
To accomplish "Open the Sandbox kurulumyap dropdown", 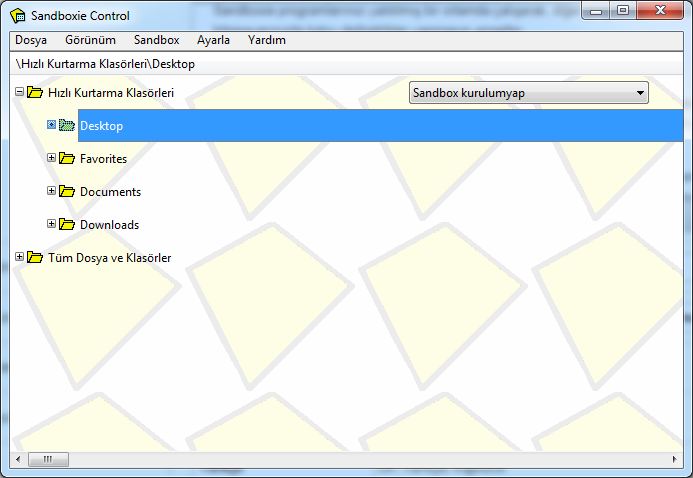I will pyautogui.click(x=529, y=93).
